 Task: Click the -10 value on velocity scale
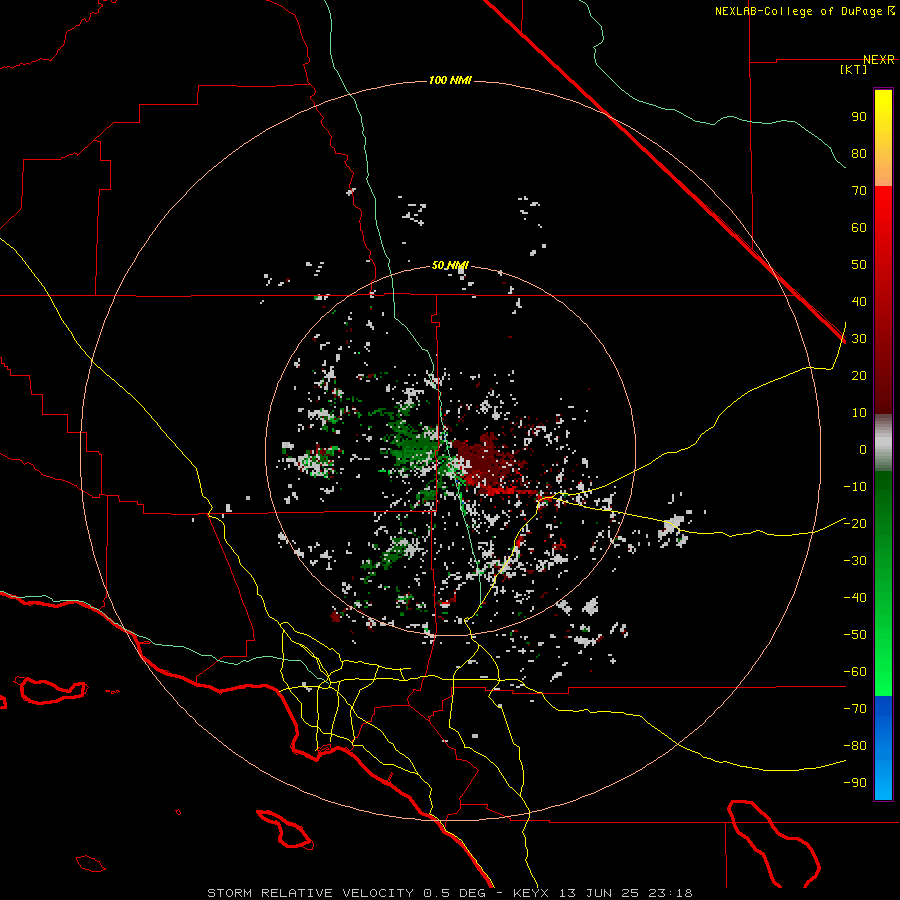pyautogui.click(x=855, y=487)
